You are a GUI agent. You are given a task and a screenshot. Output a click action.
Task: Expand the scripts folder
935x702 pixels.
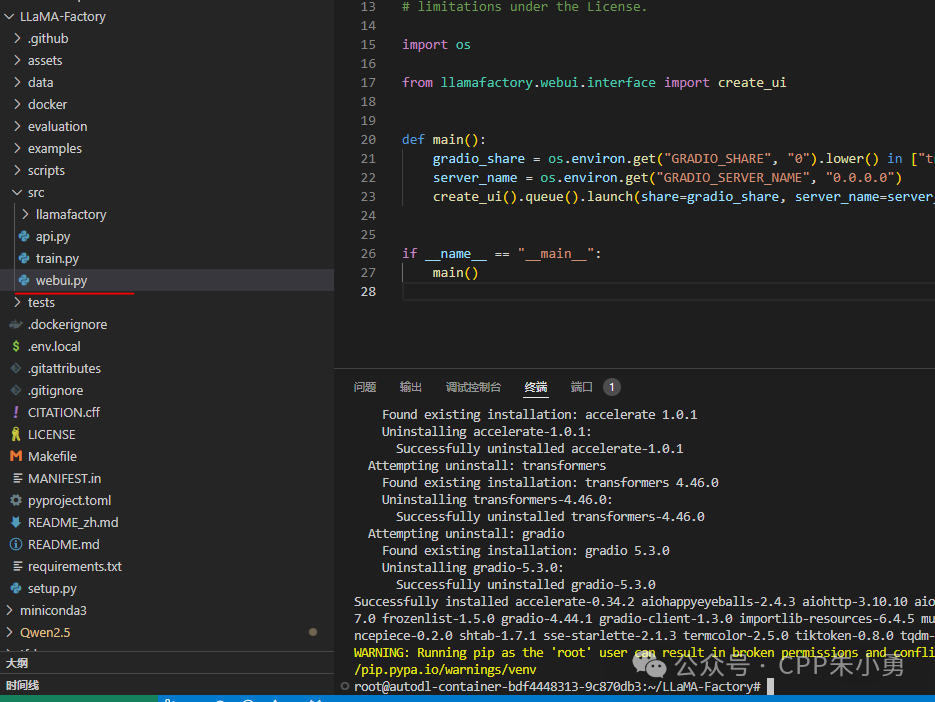tap(17, 171)
